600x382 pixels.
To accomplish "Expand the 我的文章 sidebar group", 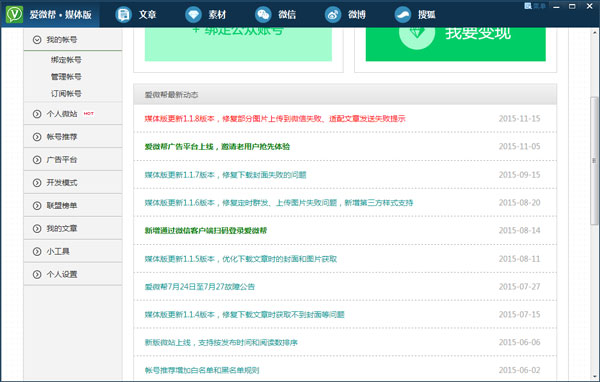I will coord(73,229).
